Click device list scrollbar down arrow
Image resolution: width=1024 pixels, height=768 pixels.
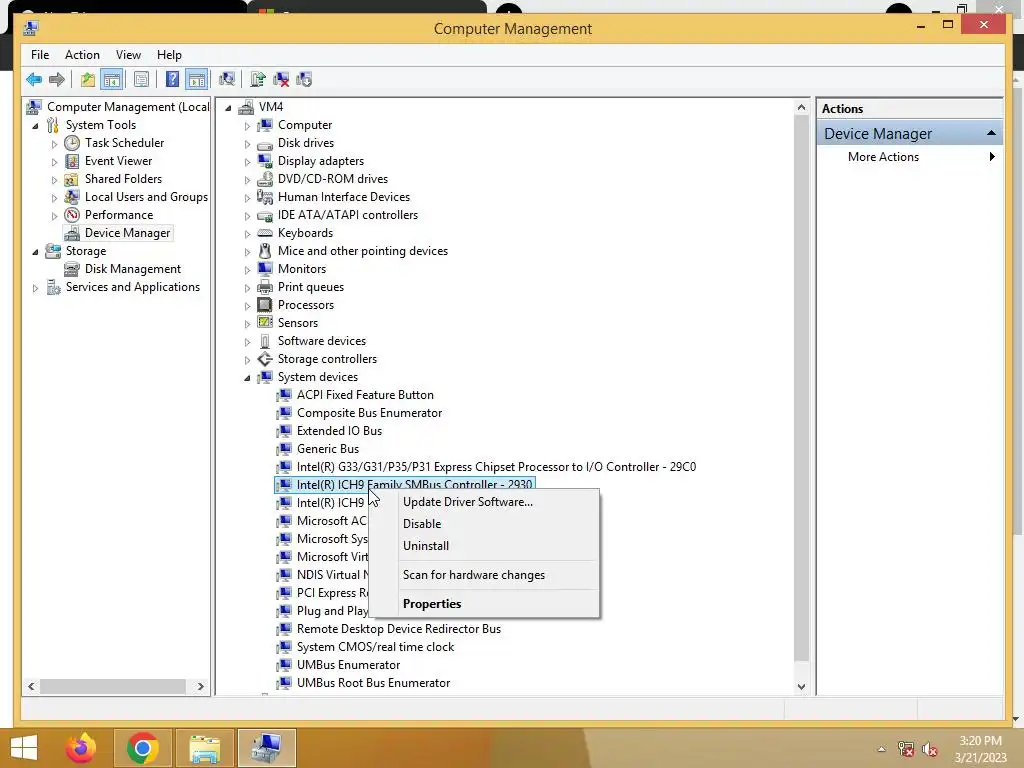801,686
